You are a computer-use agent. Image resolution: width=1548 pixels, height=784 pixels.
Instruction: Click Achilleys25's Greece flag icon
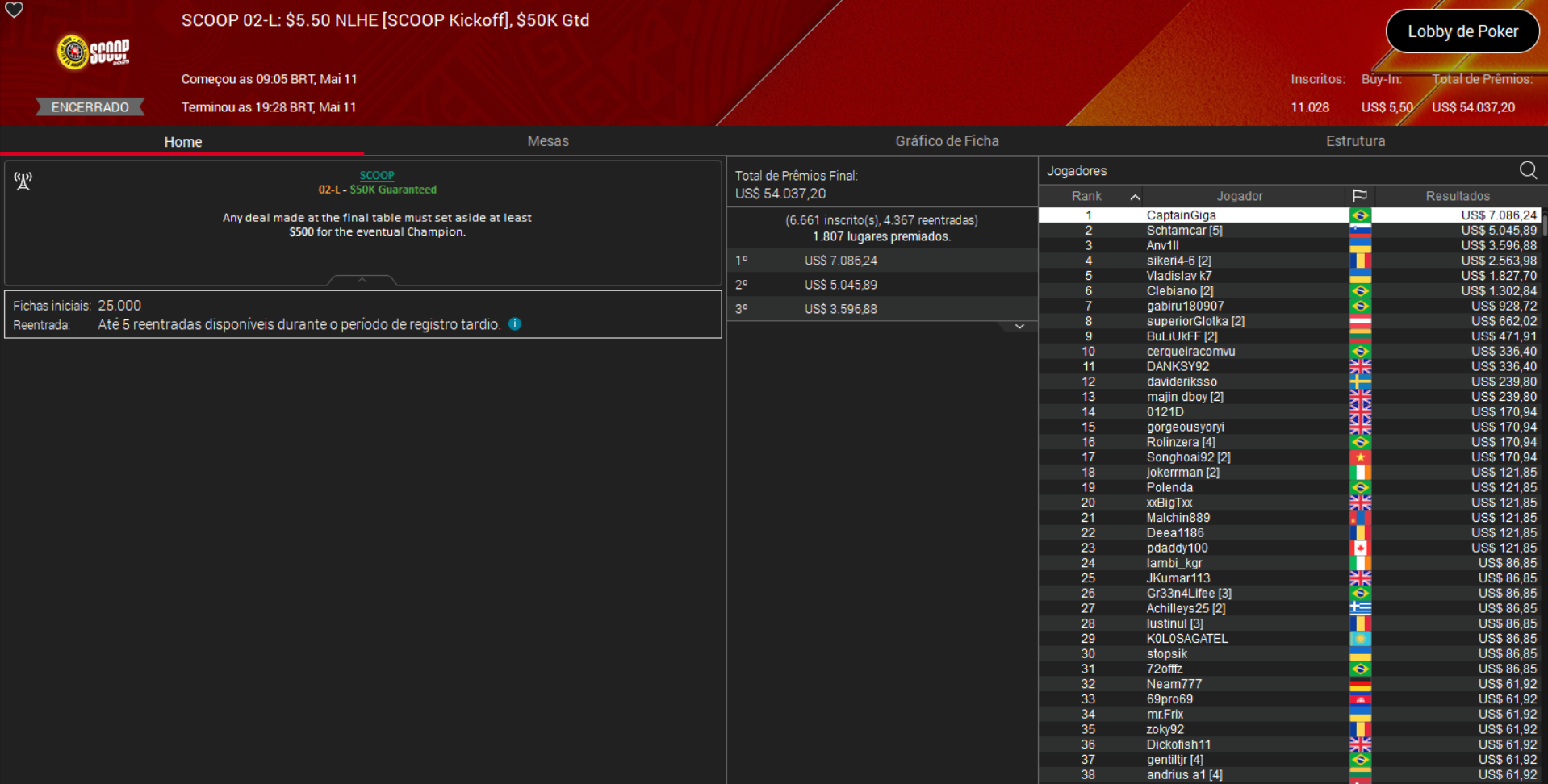pos(1360,608)
